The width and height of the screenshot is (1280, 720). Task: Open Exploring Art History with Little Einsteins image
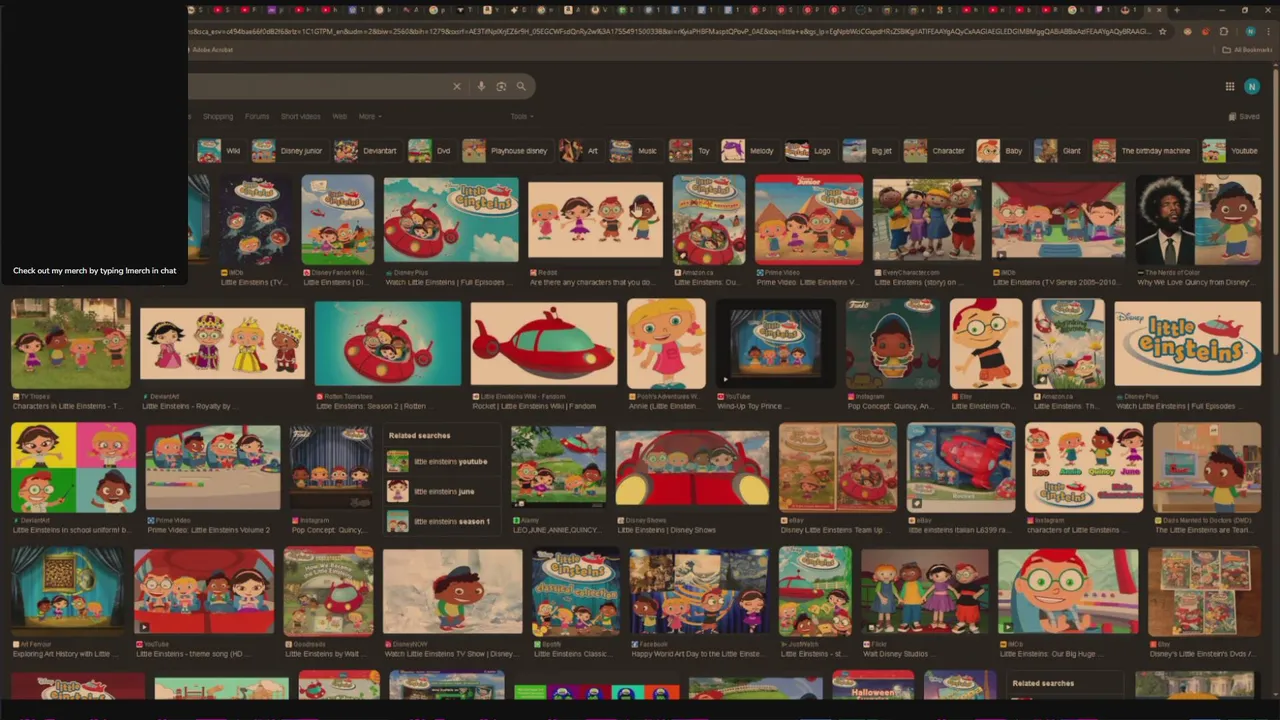click(x=67, y=592)
